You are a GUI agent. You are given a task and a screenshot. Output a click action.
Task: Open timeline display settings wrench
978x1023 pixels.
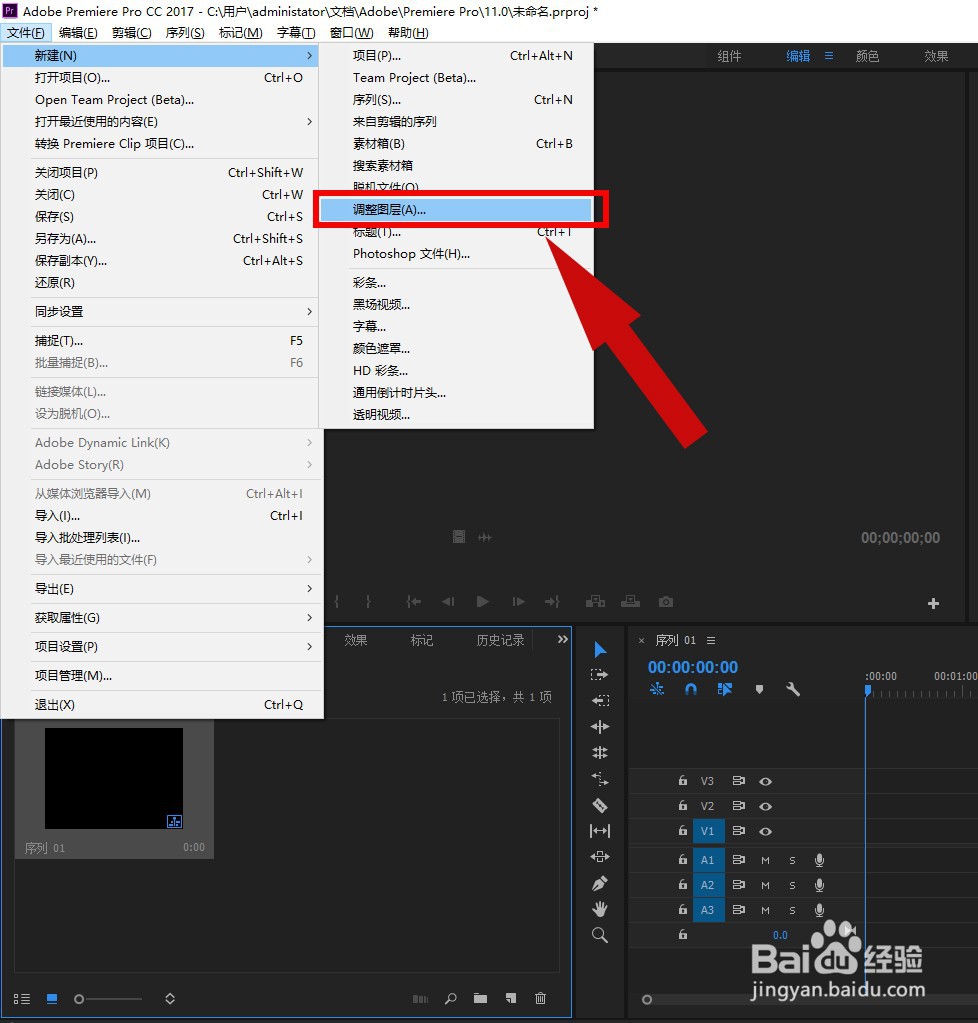tap(793, 689)
